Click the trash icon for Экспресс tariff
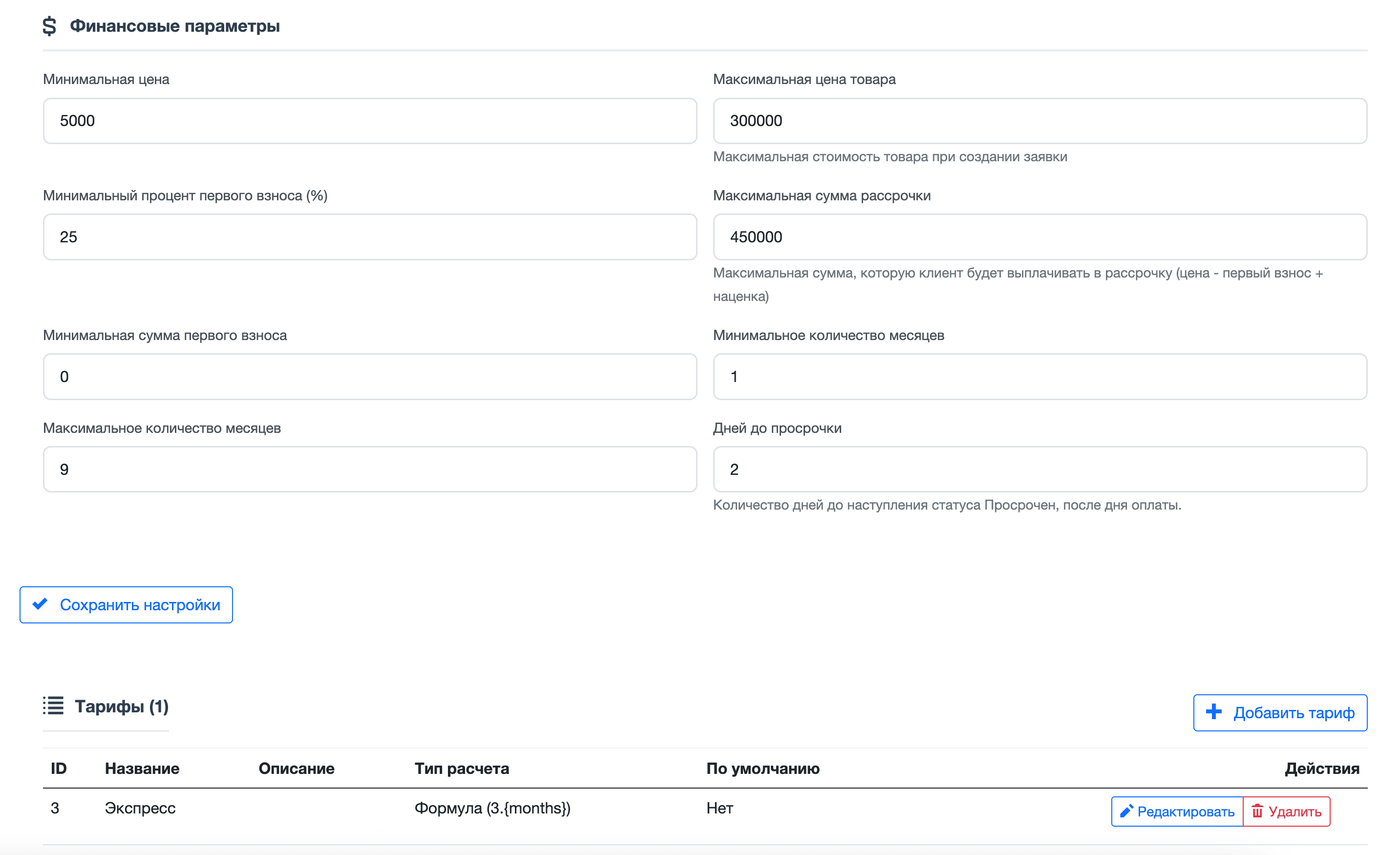Viewport: 1400px width, 855px height. pyautogui.click(x=1257, y=811)
